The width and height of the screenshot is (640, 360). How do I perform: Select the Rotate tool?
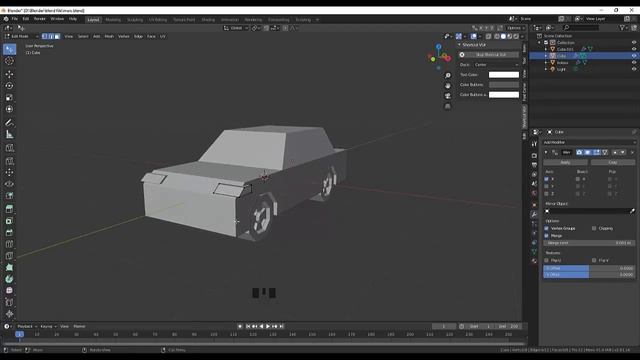pyautogui.click(x=9, y=86)
